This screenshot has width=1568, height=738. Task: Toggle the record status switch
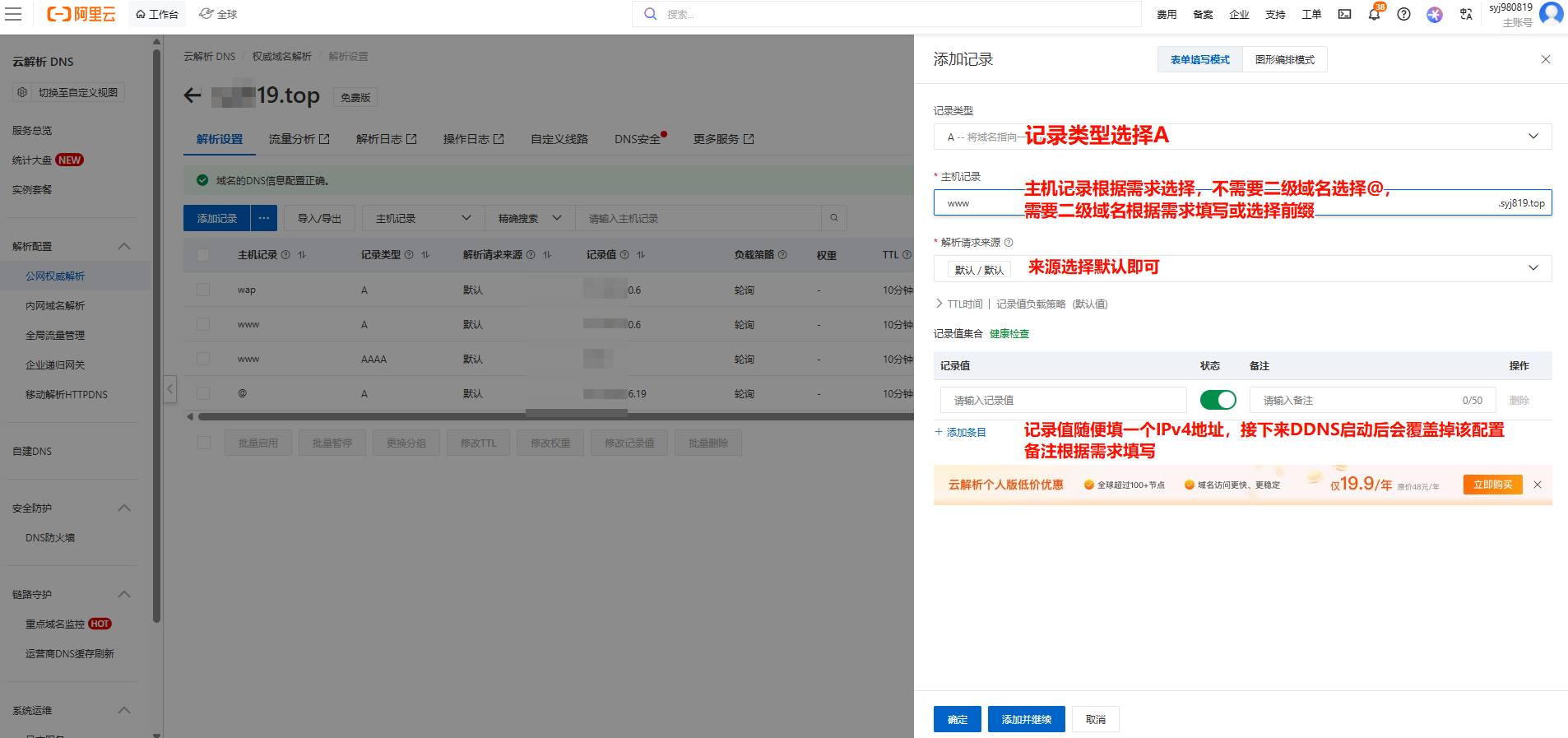click(1218, 400)
